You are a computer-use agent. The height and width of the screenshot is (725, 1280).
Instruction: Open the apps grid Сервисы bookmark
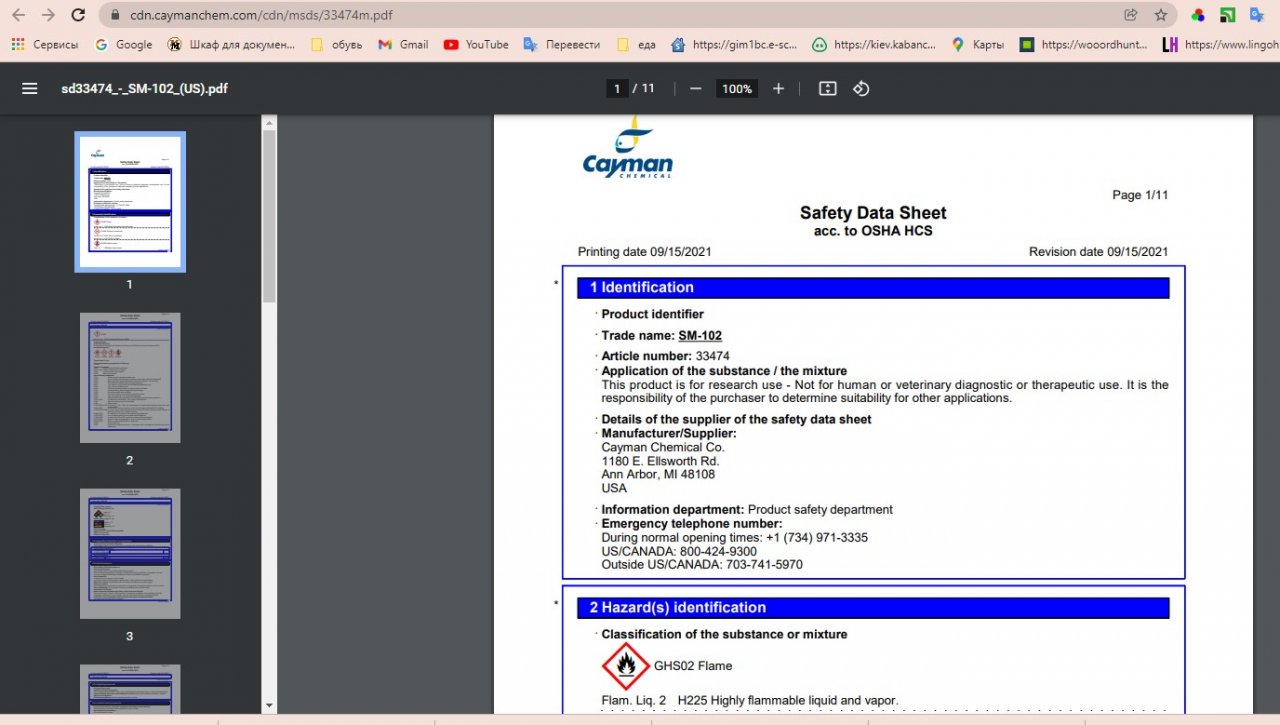tap(46, 45)
